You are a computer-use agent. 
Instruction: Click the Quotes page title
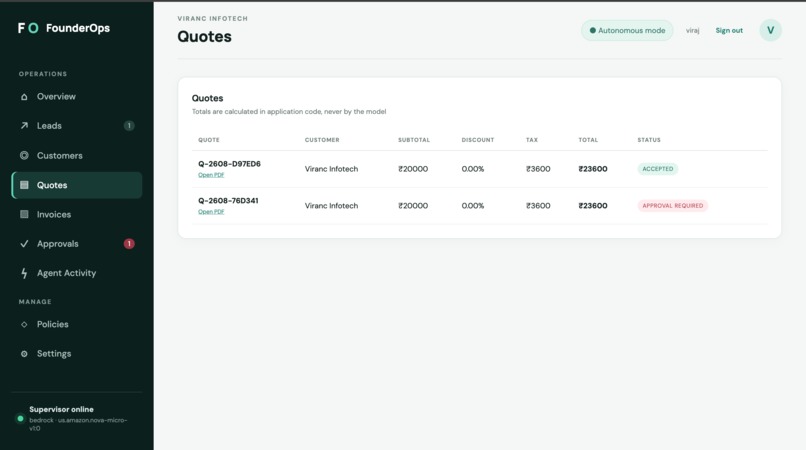click(204, 37)
